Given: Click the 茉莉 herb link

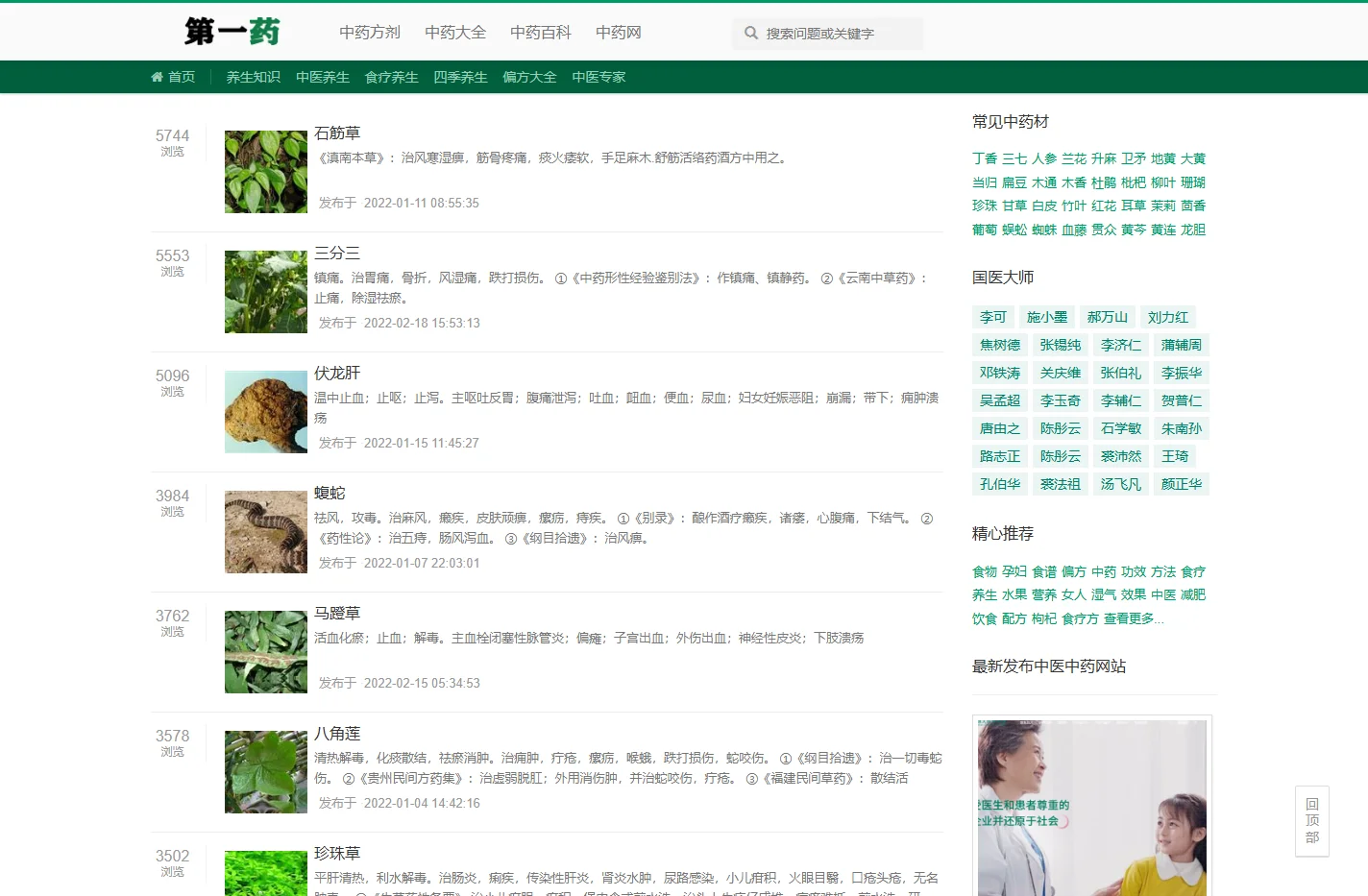Looking at the screenshot, I should [x=1163, y=206].
